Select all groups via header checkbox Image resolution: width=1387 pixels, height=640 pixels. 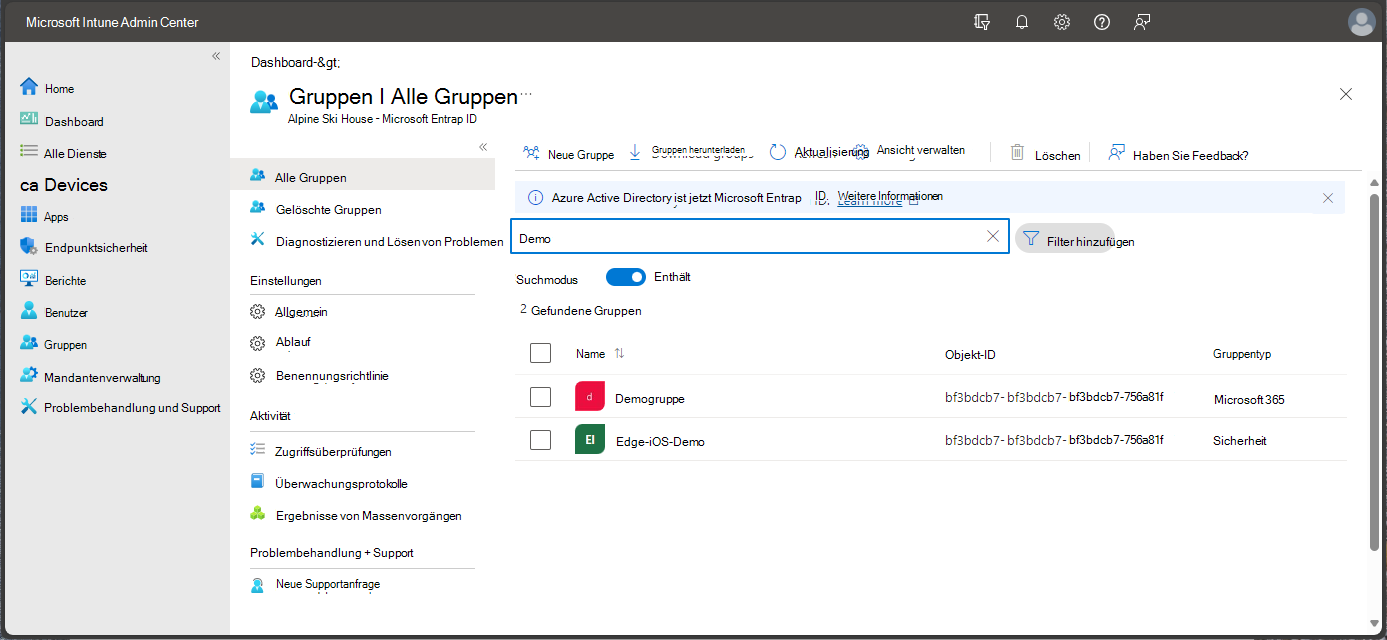pyautogui.click(x=540, y=353)
